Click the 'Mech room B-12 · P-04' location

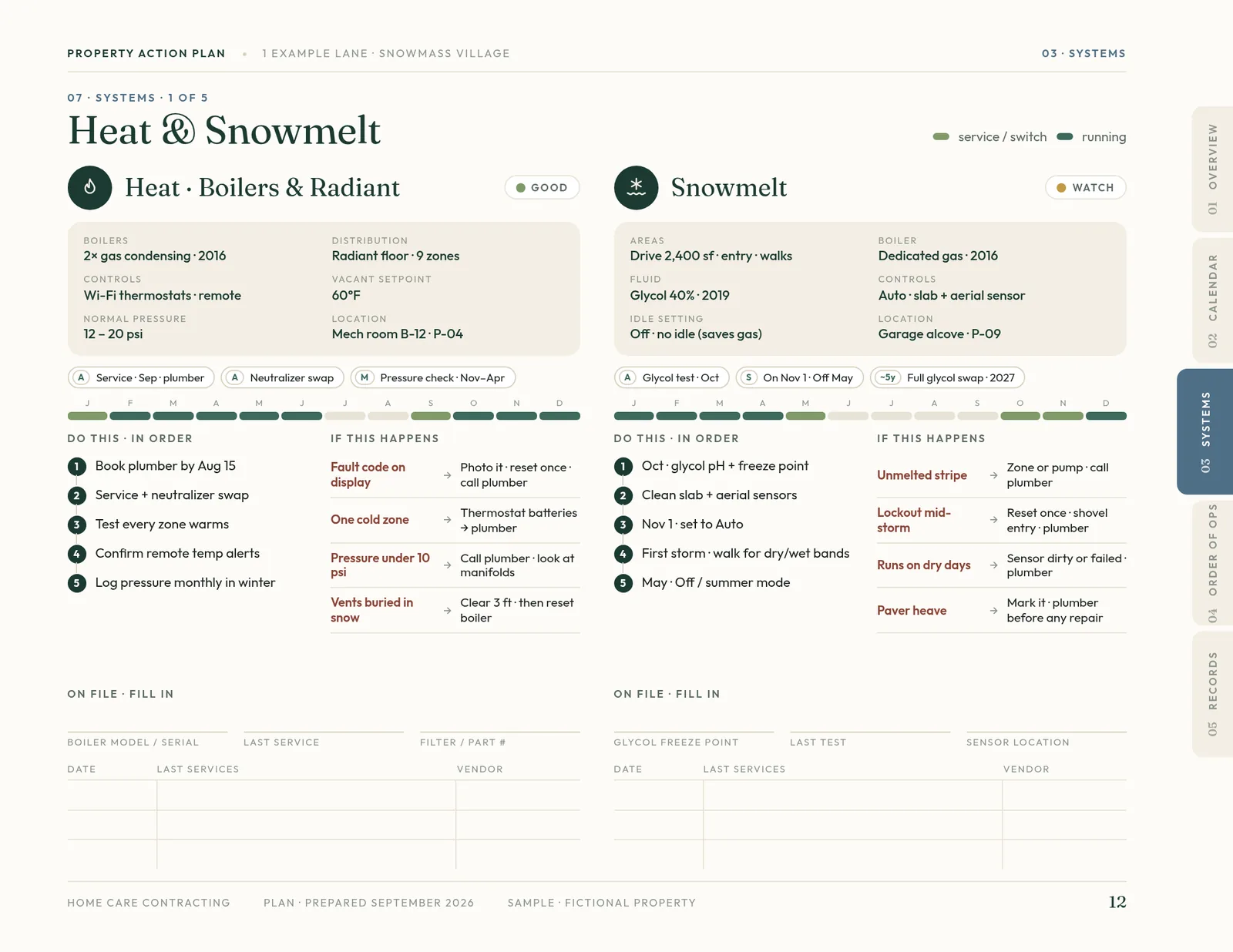(397, 334)
